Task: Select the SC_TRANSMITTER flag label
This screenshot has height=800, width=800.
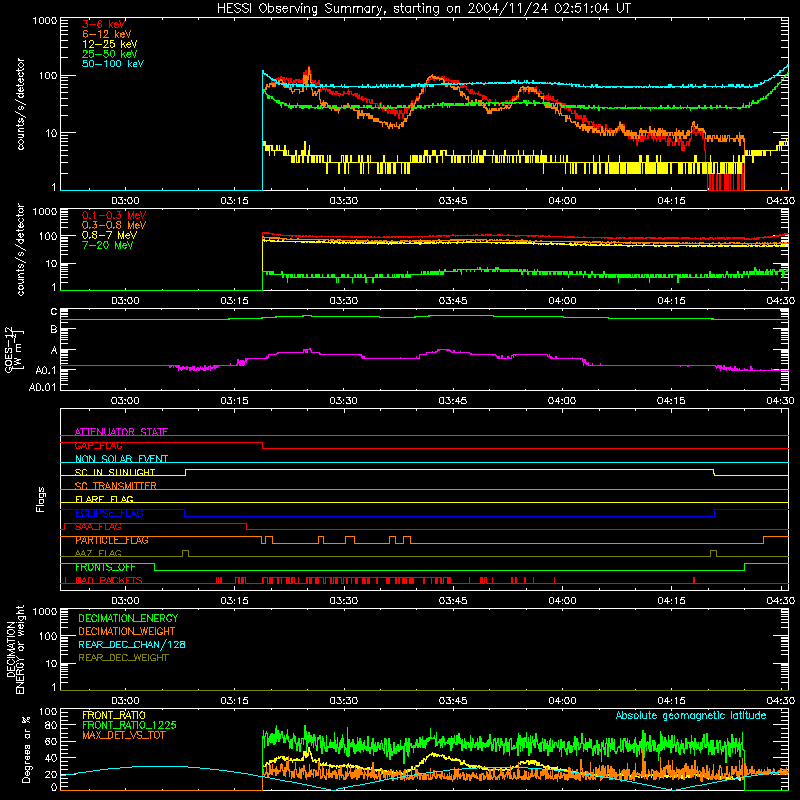Action: [x=116, y=486]
